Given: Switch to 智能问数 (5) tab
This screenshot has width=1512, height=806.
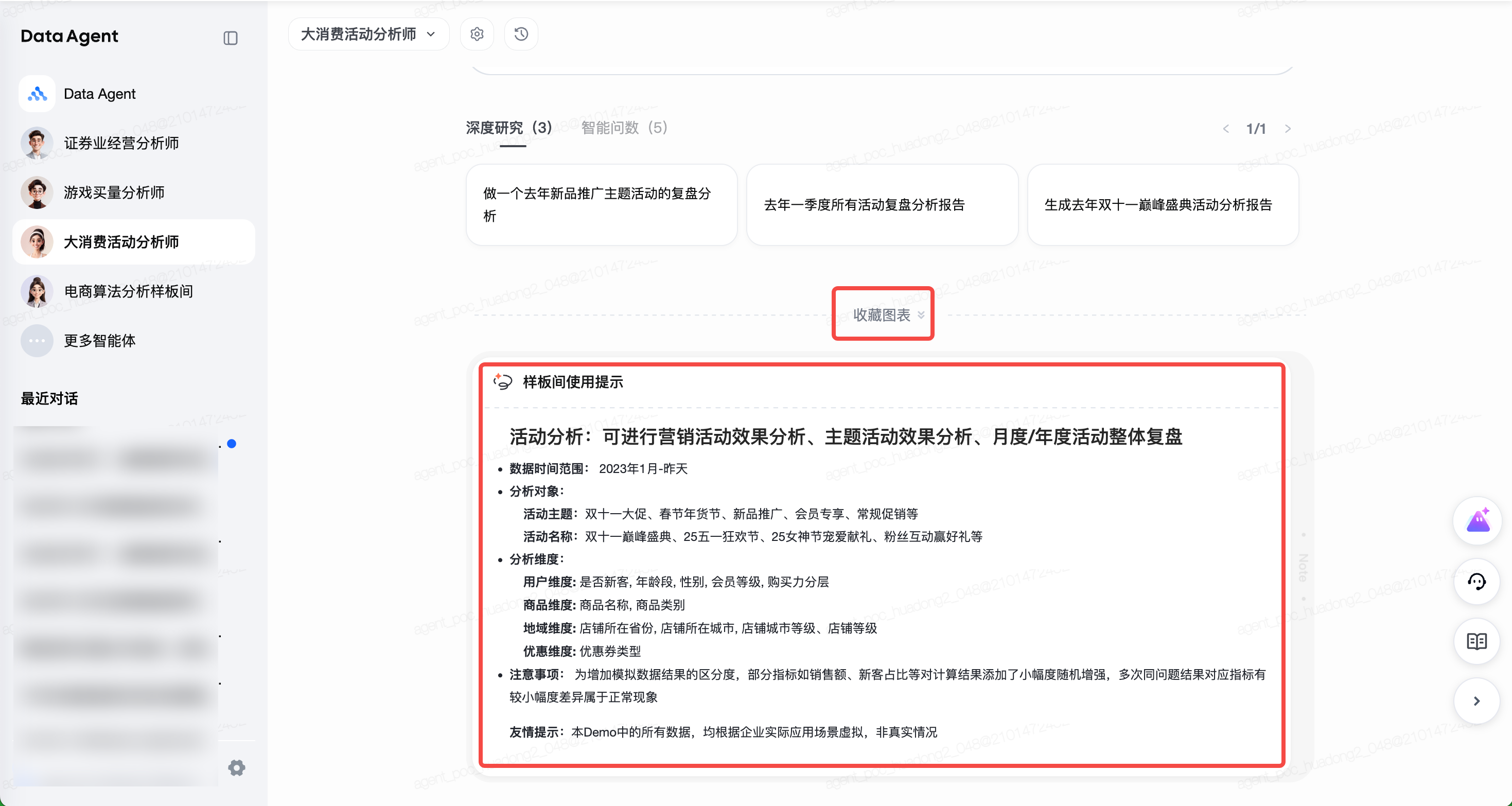Looking at the screenshot, I should (624, 128).
